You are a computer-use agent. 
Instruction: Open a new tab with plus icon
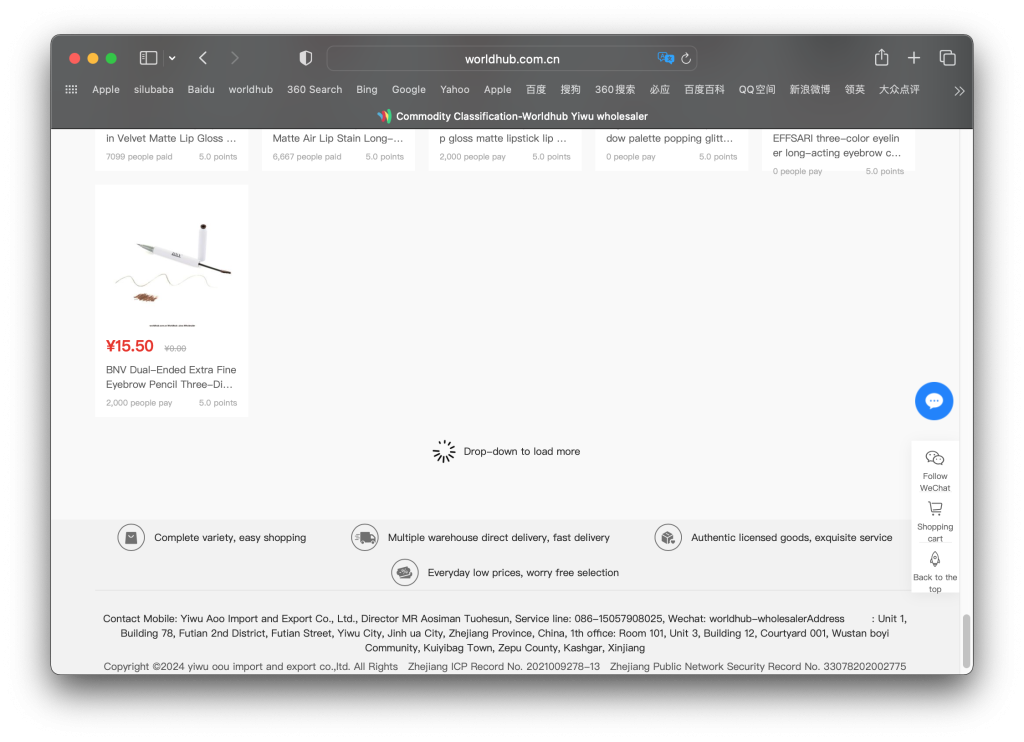(914, 58)
